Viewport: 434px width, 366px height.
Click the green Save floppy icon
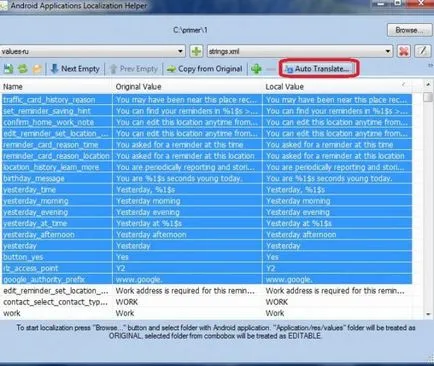click(x=8, y=69)
